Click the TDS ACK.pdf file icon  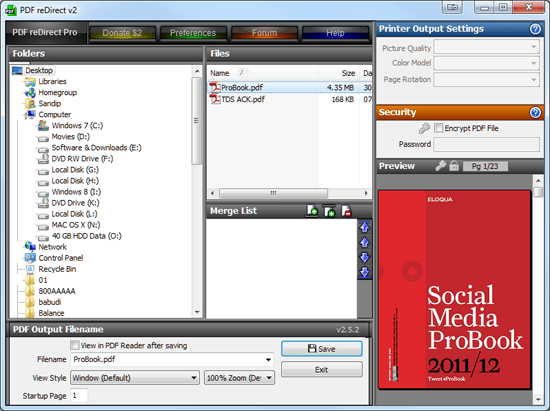(215, 99)
